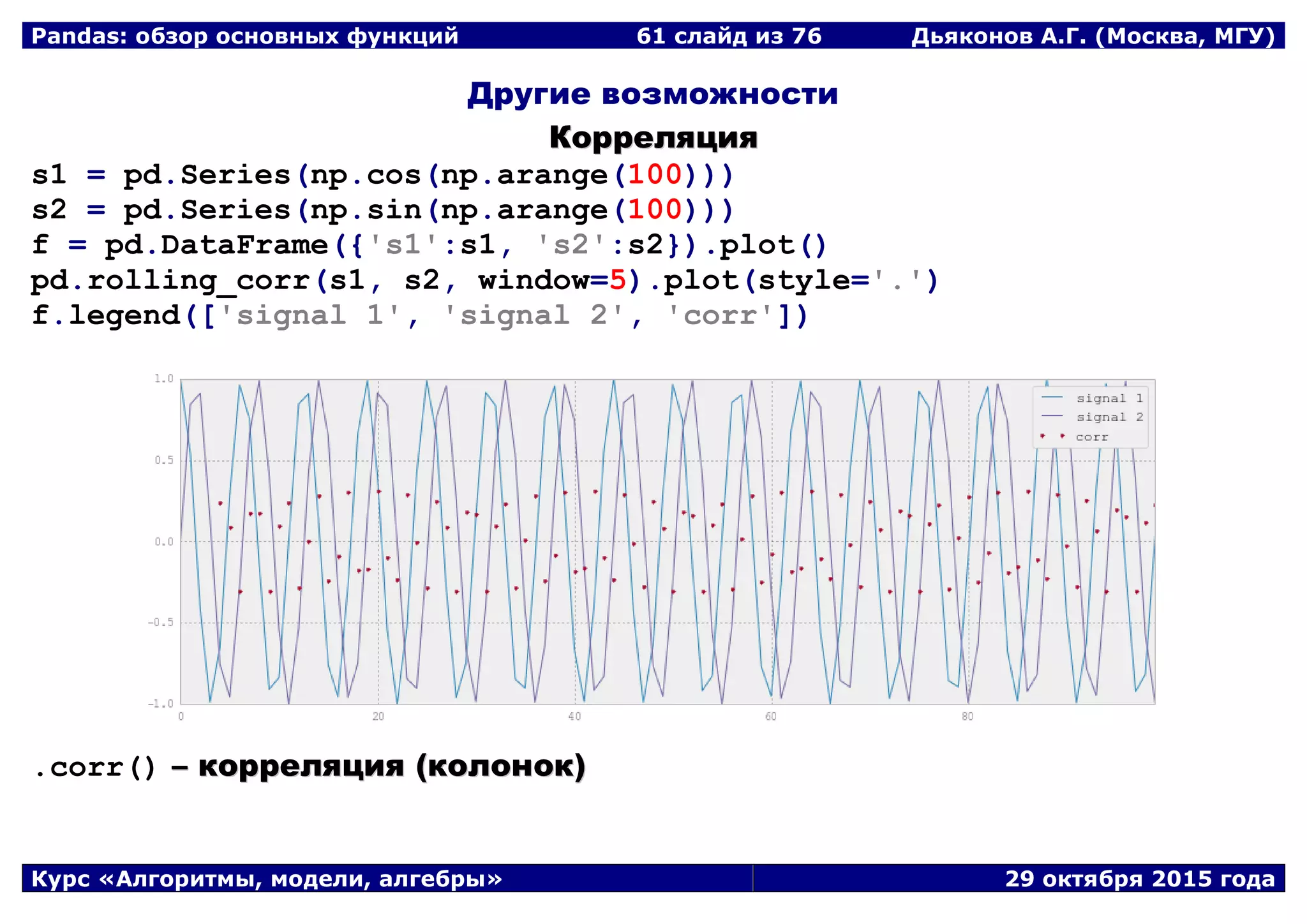The image size is (1307, 924).
Task: Click the slide title 'Другие возможности'
Action: 652,94
